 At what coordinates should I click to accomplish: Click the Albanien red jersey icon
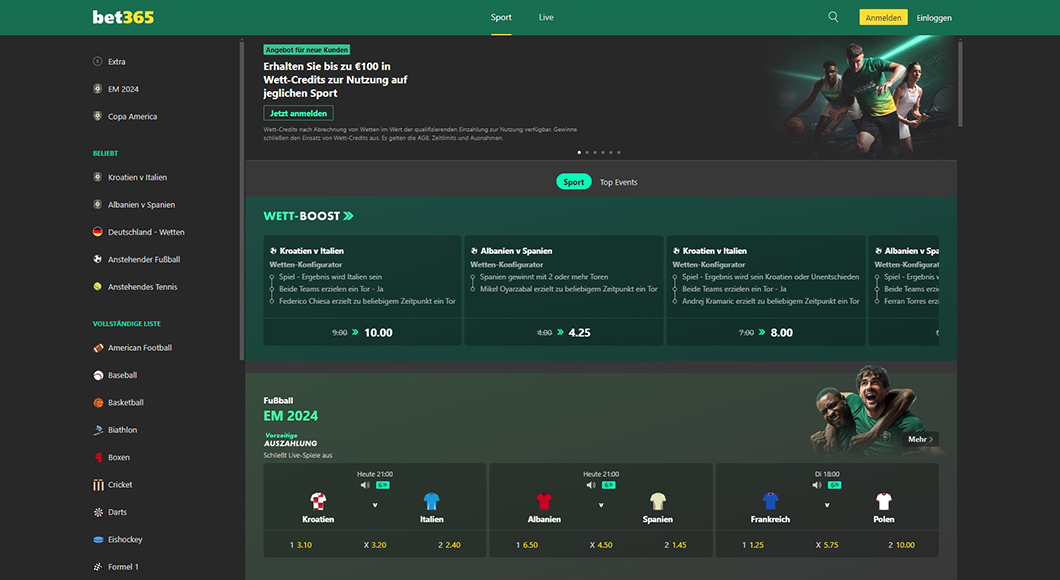[x=544, y=501]
